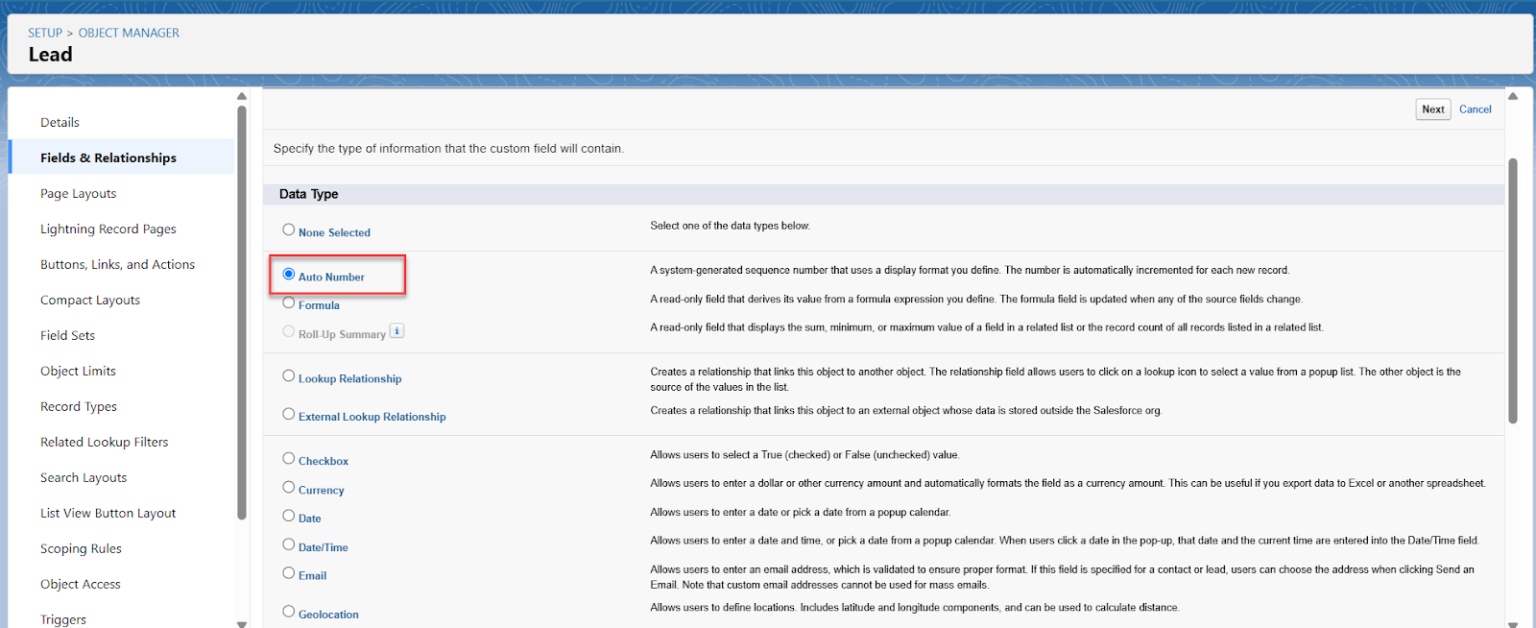Select the Checkbox data type

click(x=288, y=459)
